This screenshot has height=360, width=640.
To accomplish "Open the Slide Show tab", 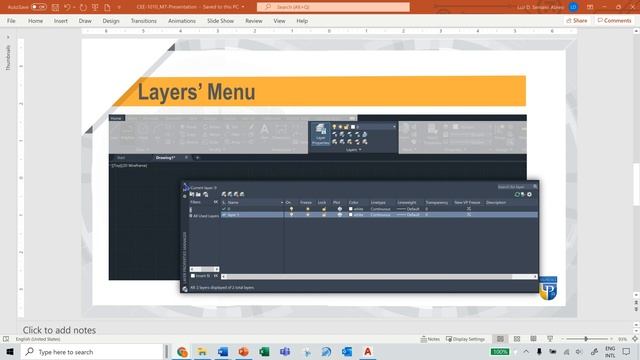I will coord(220,21).
